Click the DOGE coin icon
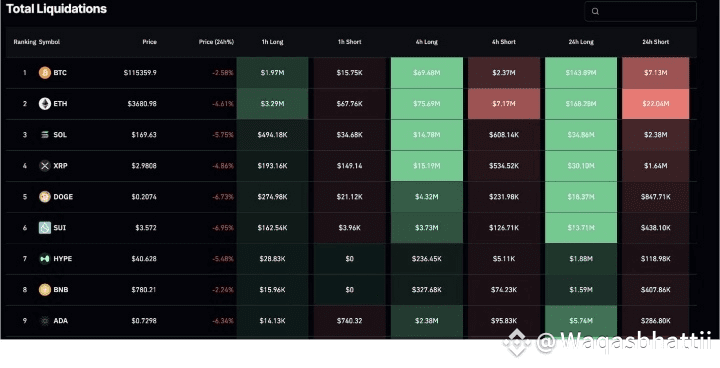Screen dimensions: 720x368 [x=45, y=197]
